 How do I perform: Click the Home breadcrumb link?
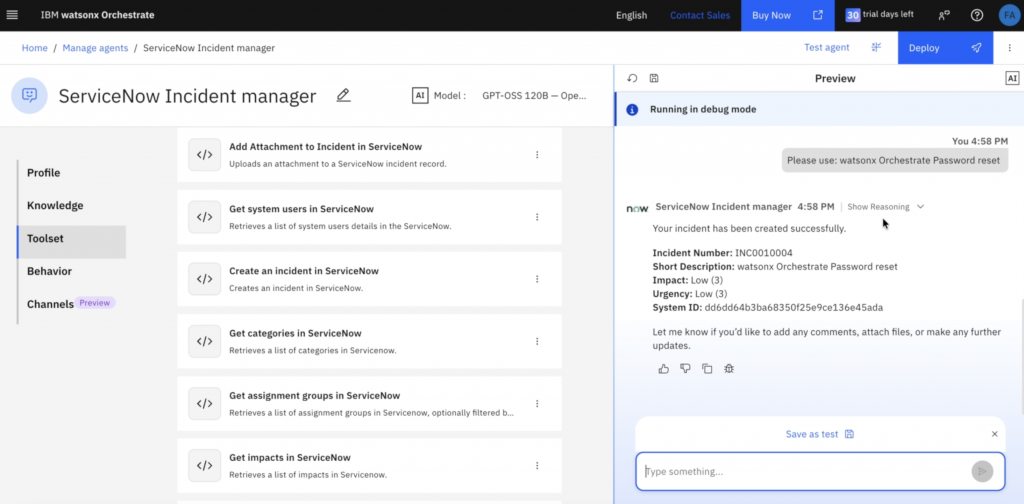coord(35,48)
